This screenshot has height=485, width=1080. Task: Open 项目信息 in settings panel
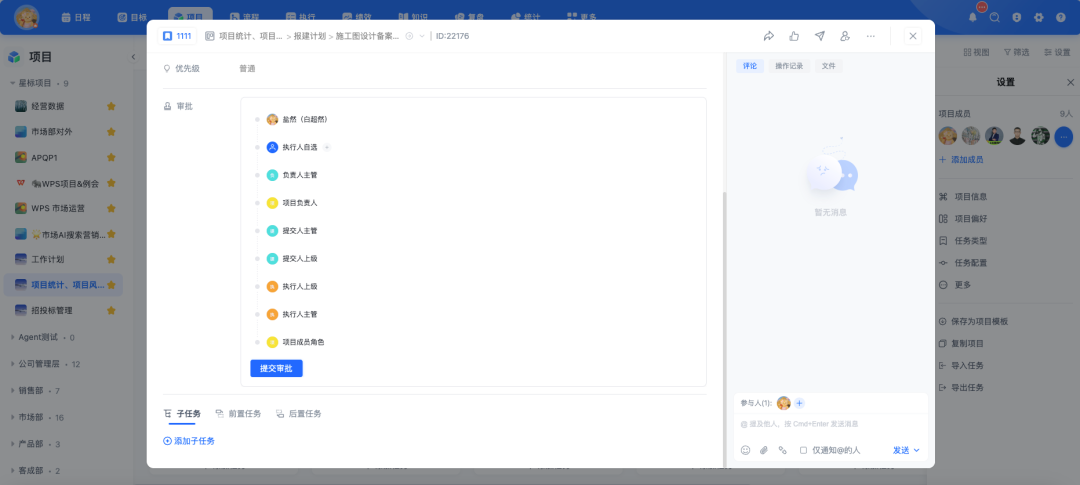pos(963,196)
